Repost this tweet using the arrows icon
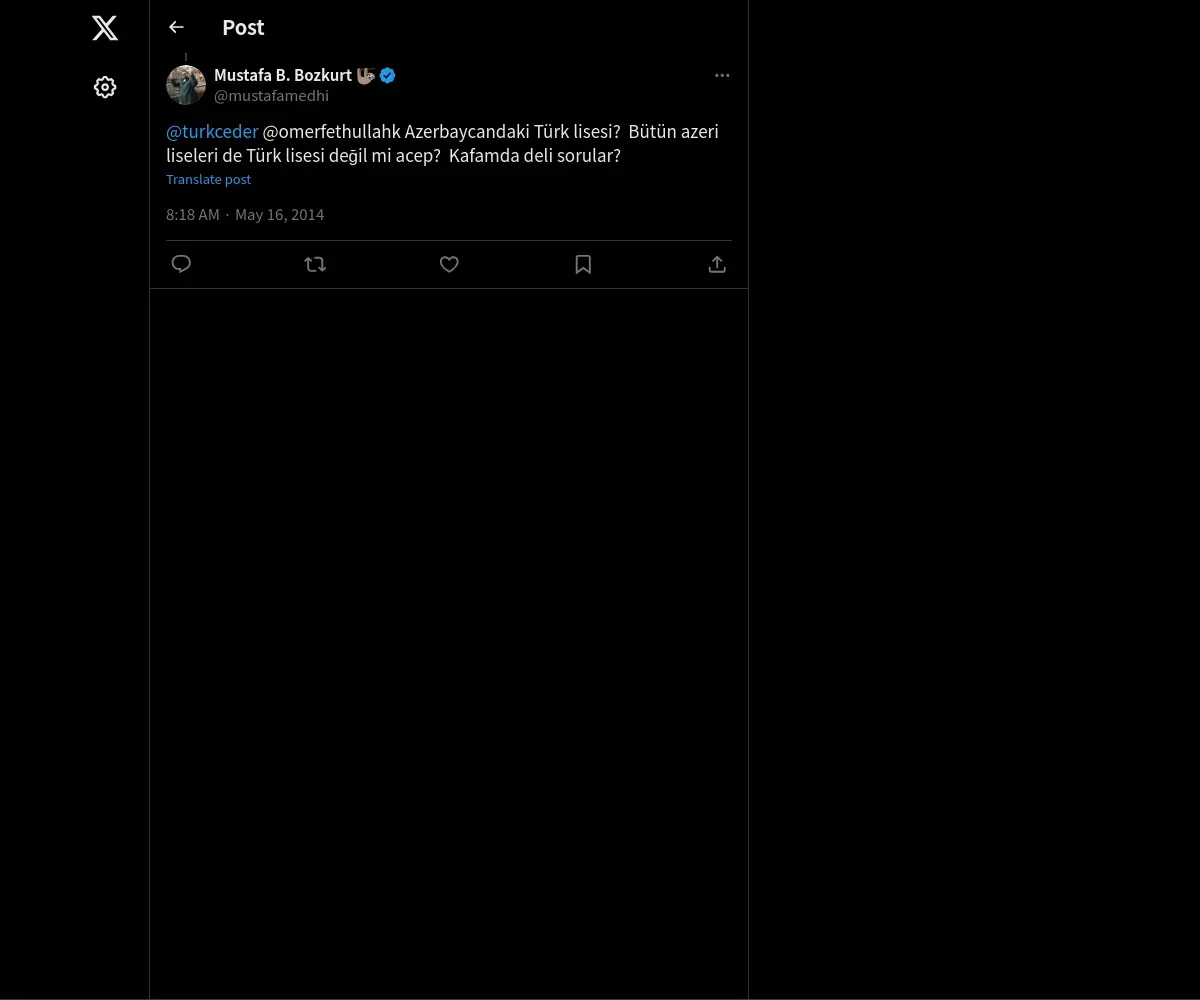The width and height of the screenshot is (1200, 1000). [x=315, y=264]
